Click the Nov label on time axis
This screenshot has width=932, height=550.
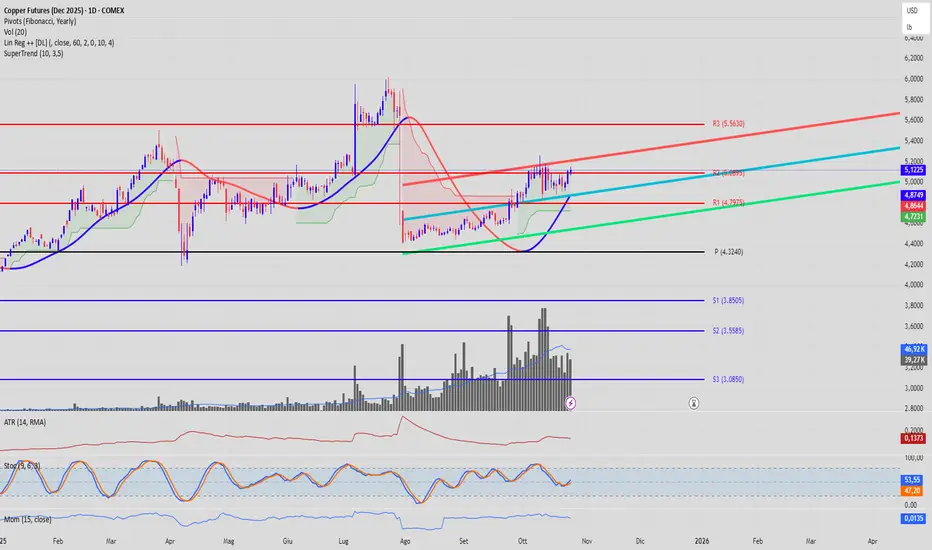click(587, 541)
